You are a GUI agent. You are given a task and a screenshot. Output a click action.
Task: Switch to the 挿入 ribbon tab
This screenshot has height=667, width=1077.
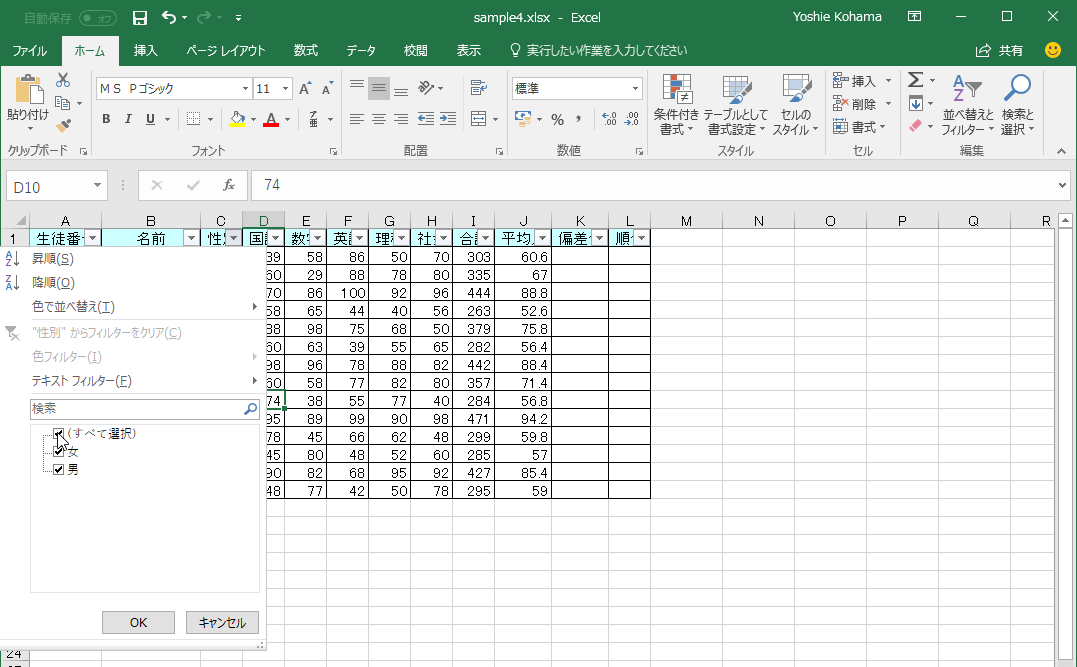tap(146, 50)
